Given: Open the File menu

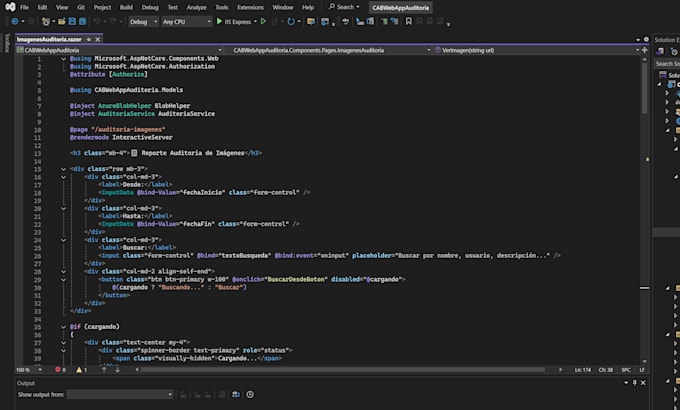Looking at the screenshot, I should tap(24, 7).
